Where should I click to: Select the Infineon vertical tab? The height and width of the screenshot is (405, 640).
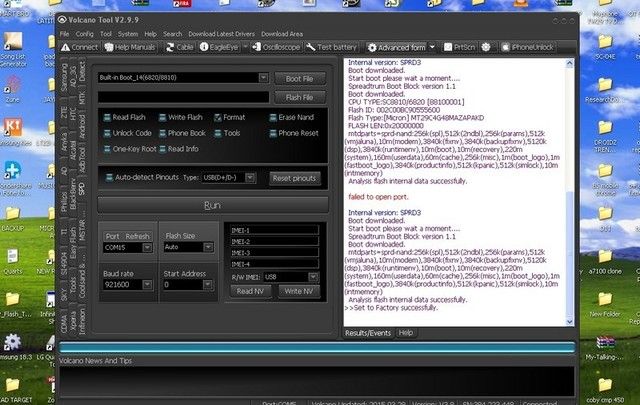tap(82, 321)
